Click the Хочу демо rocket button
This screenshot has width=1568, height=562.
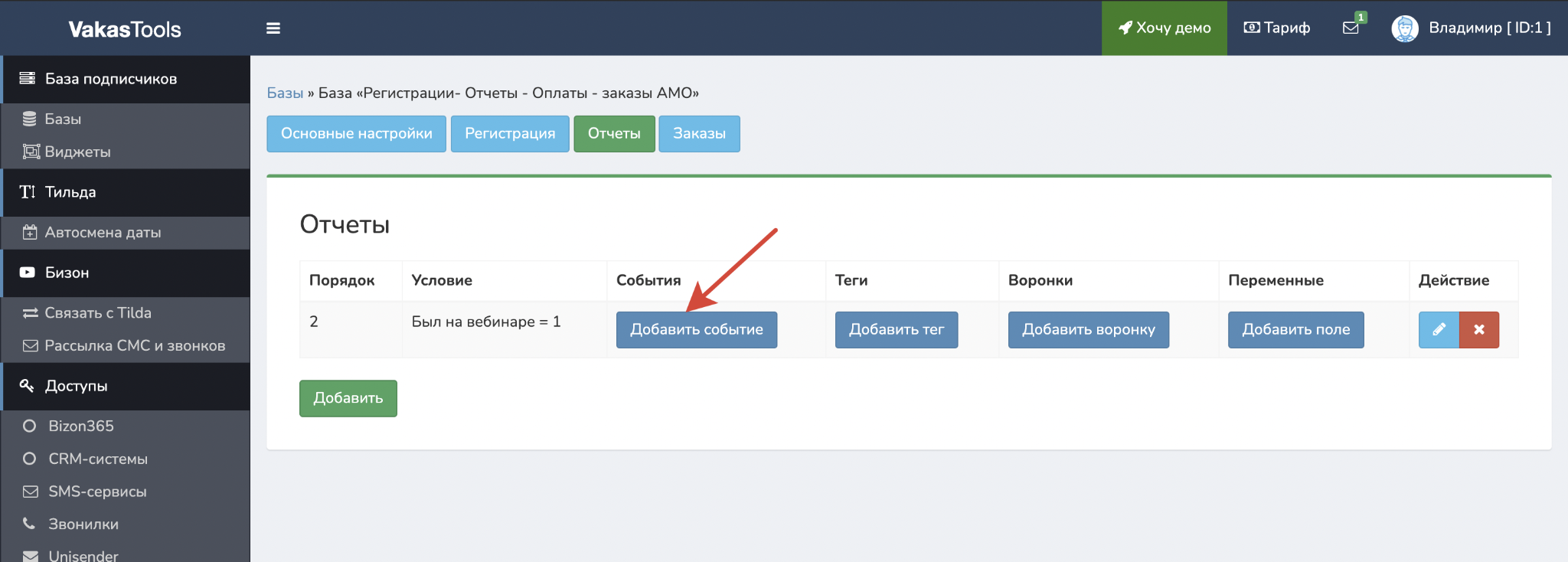[x=1164, y=28]
